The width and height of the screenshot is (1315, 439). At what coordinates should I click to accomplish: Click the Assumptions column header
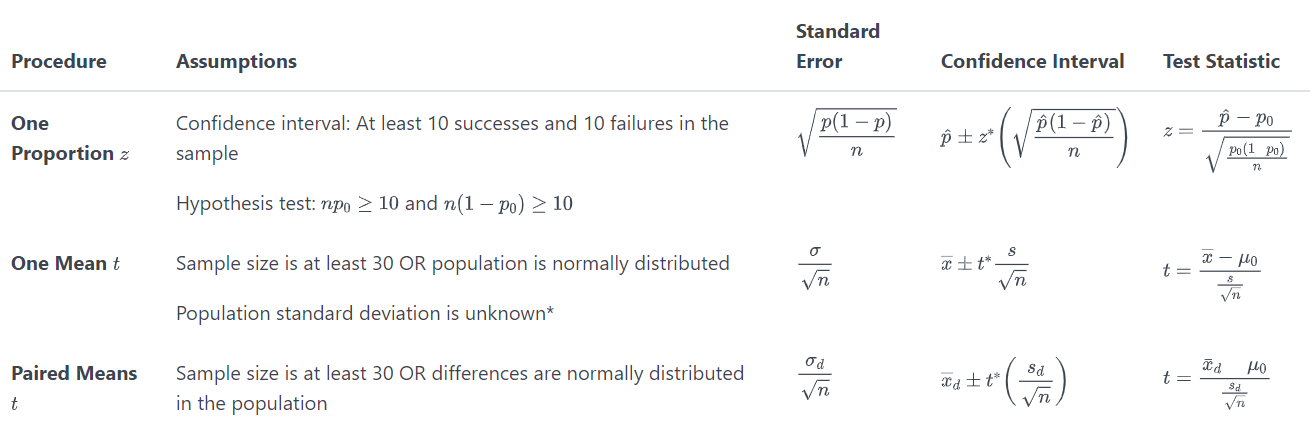236,61
